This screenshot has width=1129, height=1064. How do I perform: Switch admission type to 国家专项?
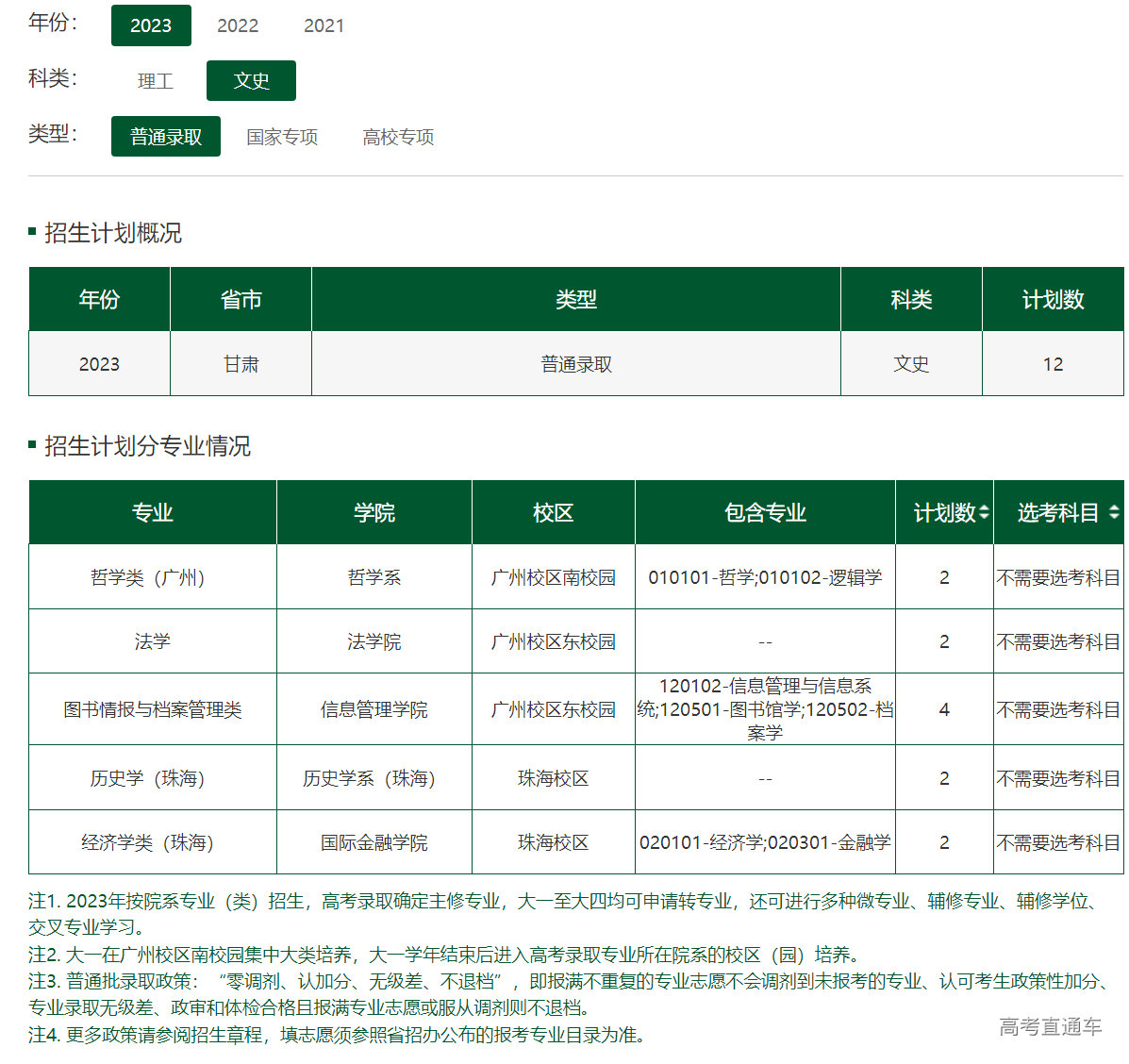[x=282, y=137]
